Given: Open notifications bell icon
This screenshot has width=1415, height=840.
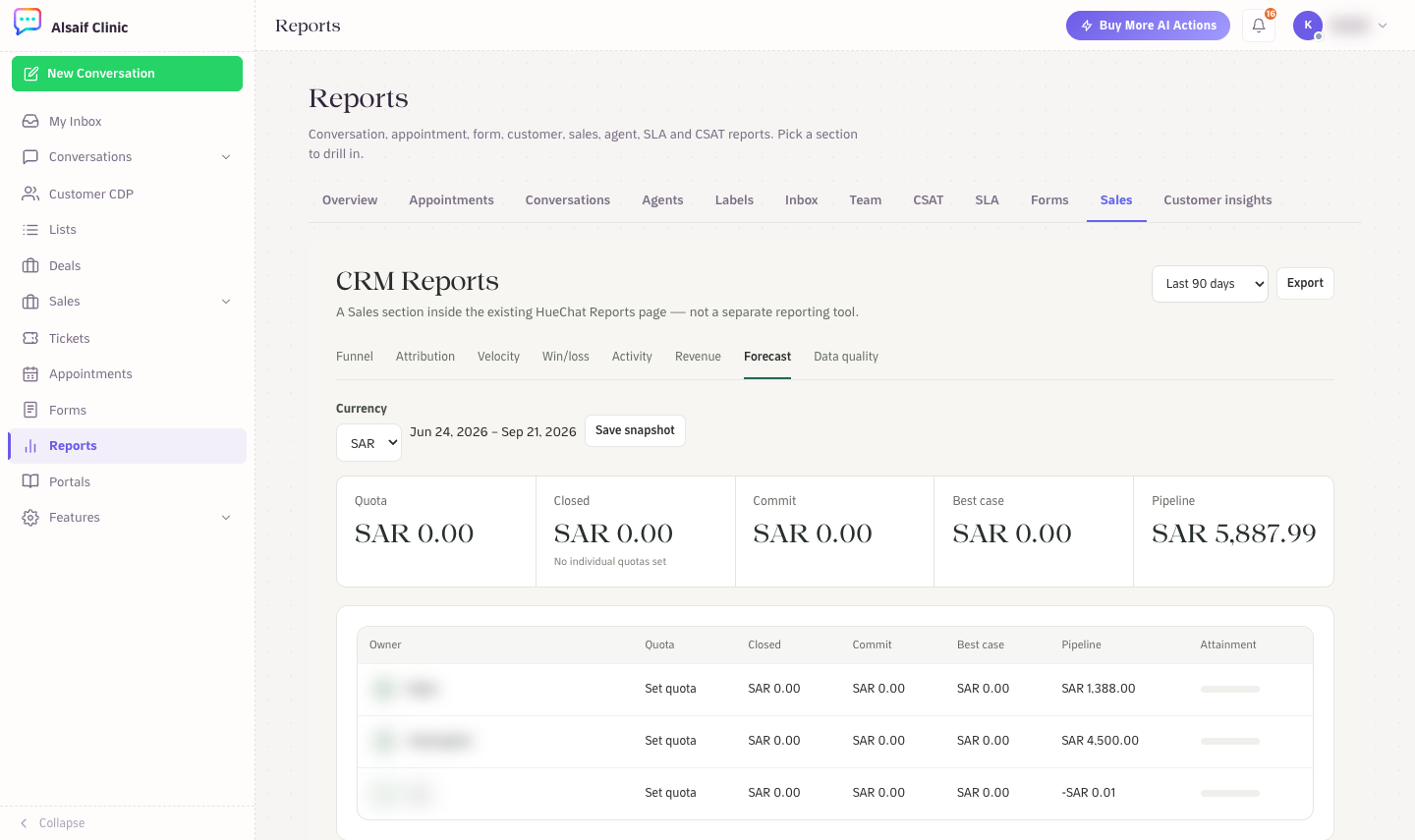Looking at the screenshot, I should (1259, 26).
